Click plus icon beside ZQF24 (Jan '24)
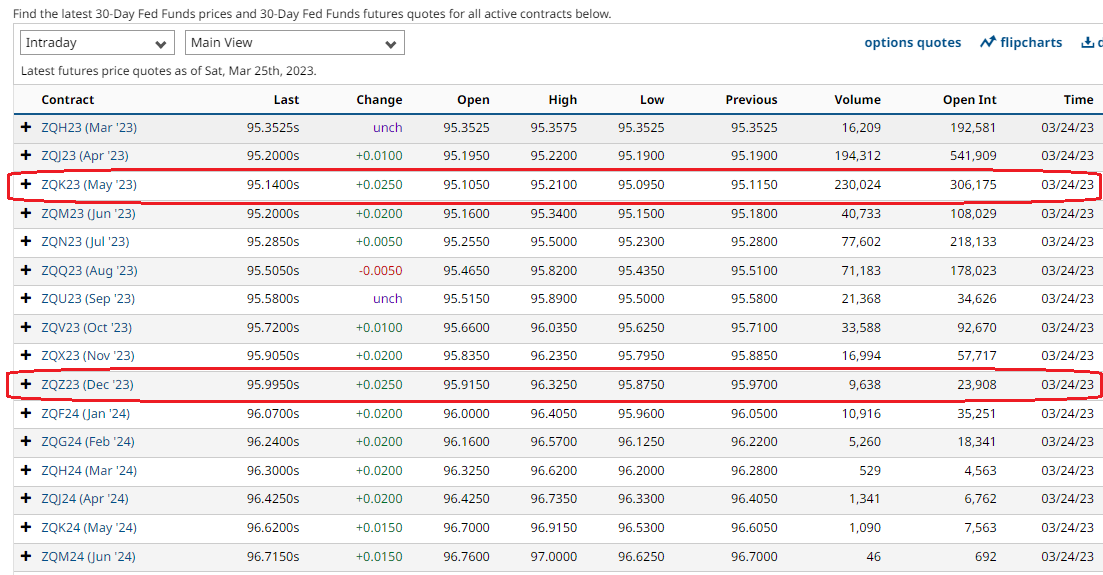Screen dimensions: 1103x575 (26, 413)
